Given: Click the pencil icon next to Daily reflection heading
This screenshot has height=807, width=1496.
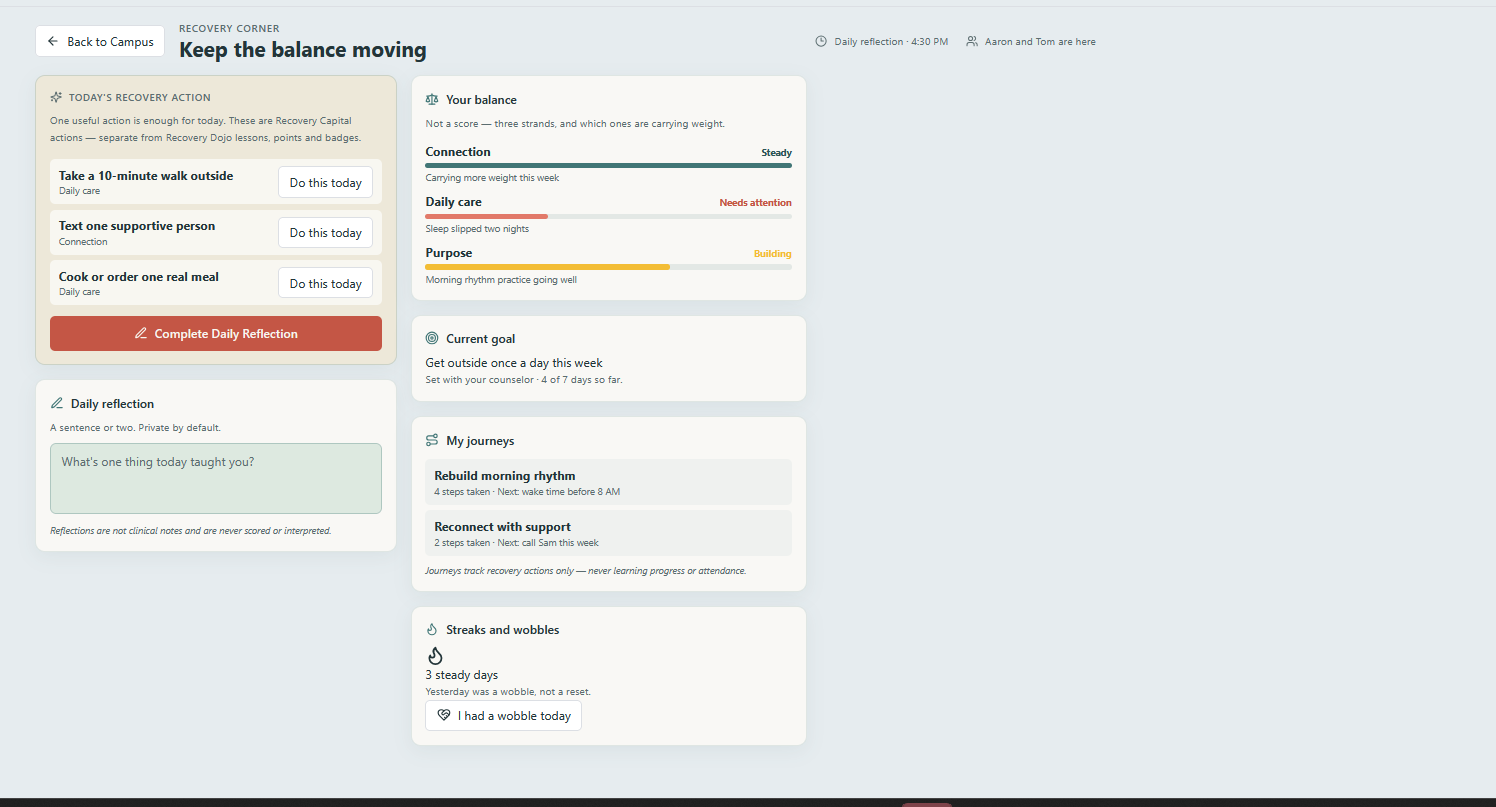Looking at the screenshot, I should (57, 404).
